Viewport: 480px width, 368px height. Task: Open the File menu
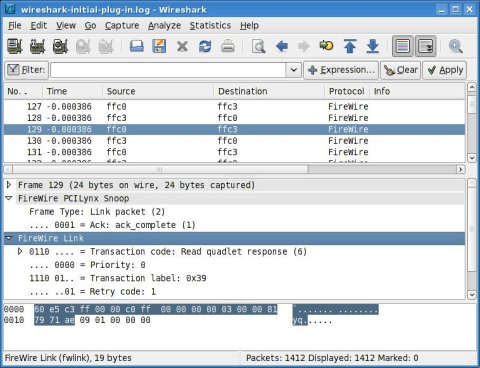15,25
